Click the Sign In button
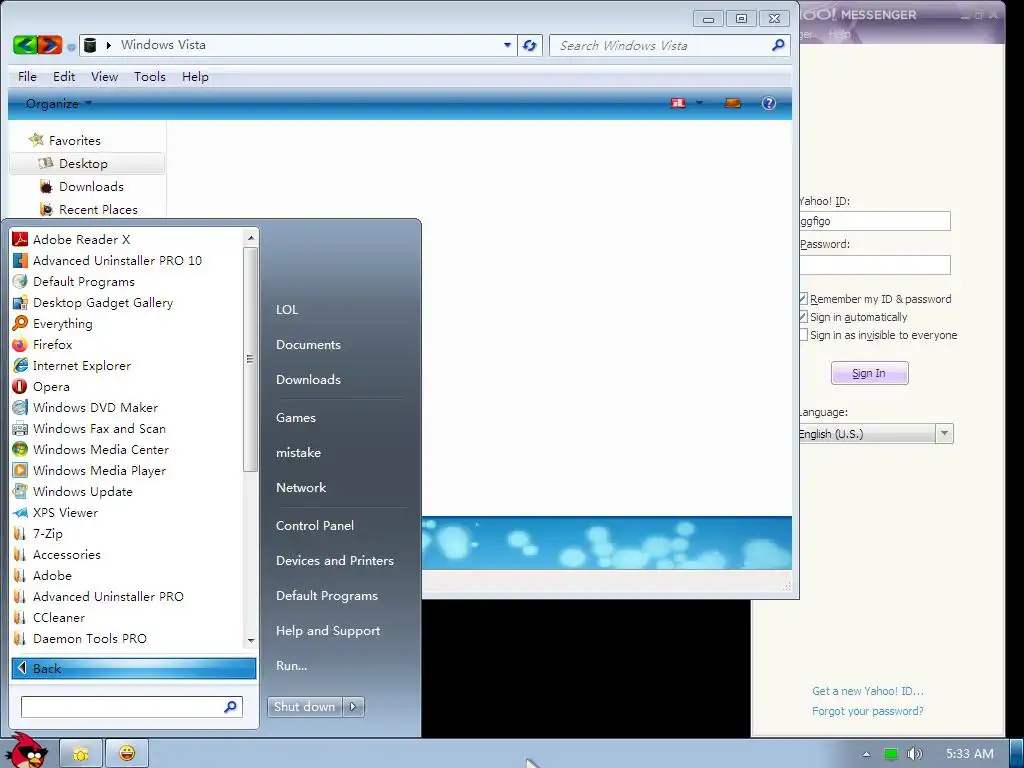Screen dimensions: 1024x768 point(869,374)
